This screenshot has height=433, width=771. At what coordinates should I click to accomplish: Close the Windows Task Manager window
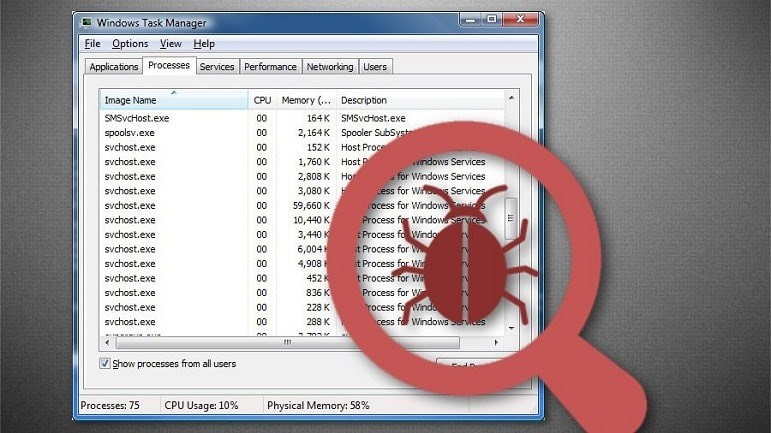coord(520,20)
